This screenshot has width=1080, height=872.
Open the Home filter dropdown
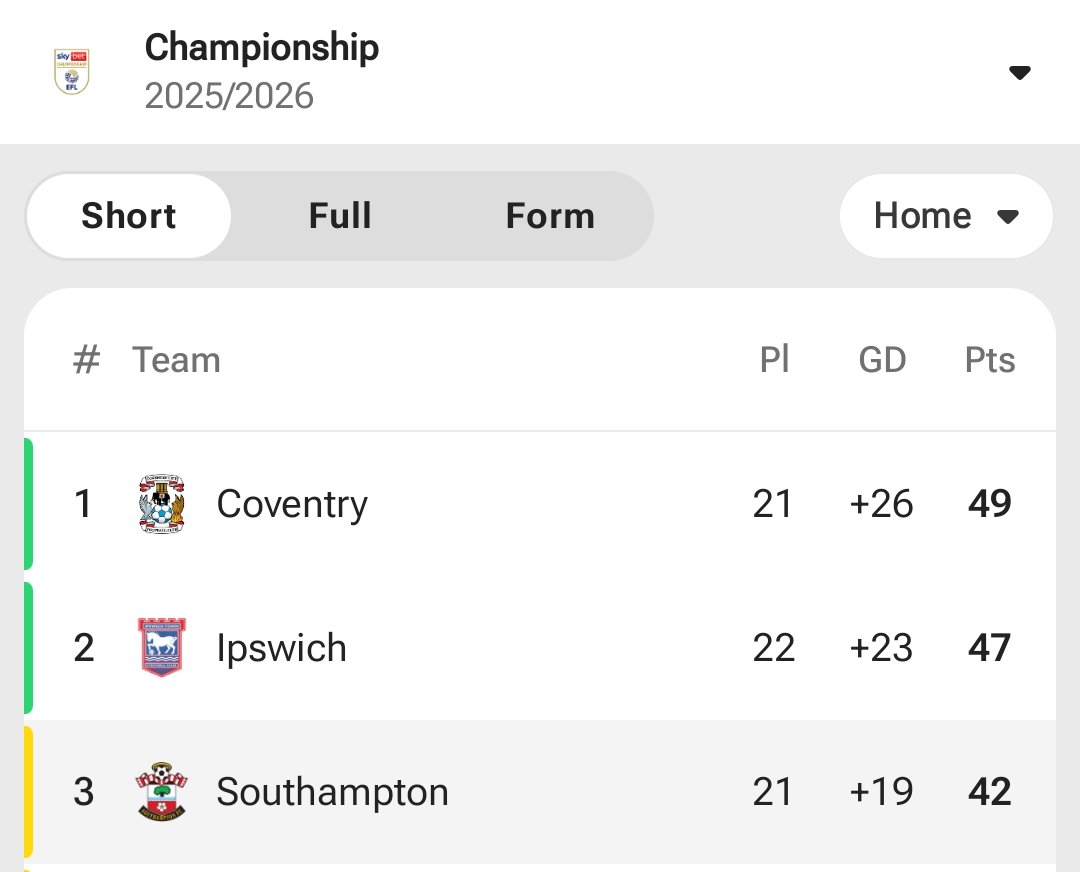(x=945, y=216)
